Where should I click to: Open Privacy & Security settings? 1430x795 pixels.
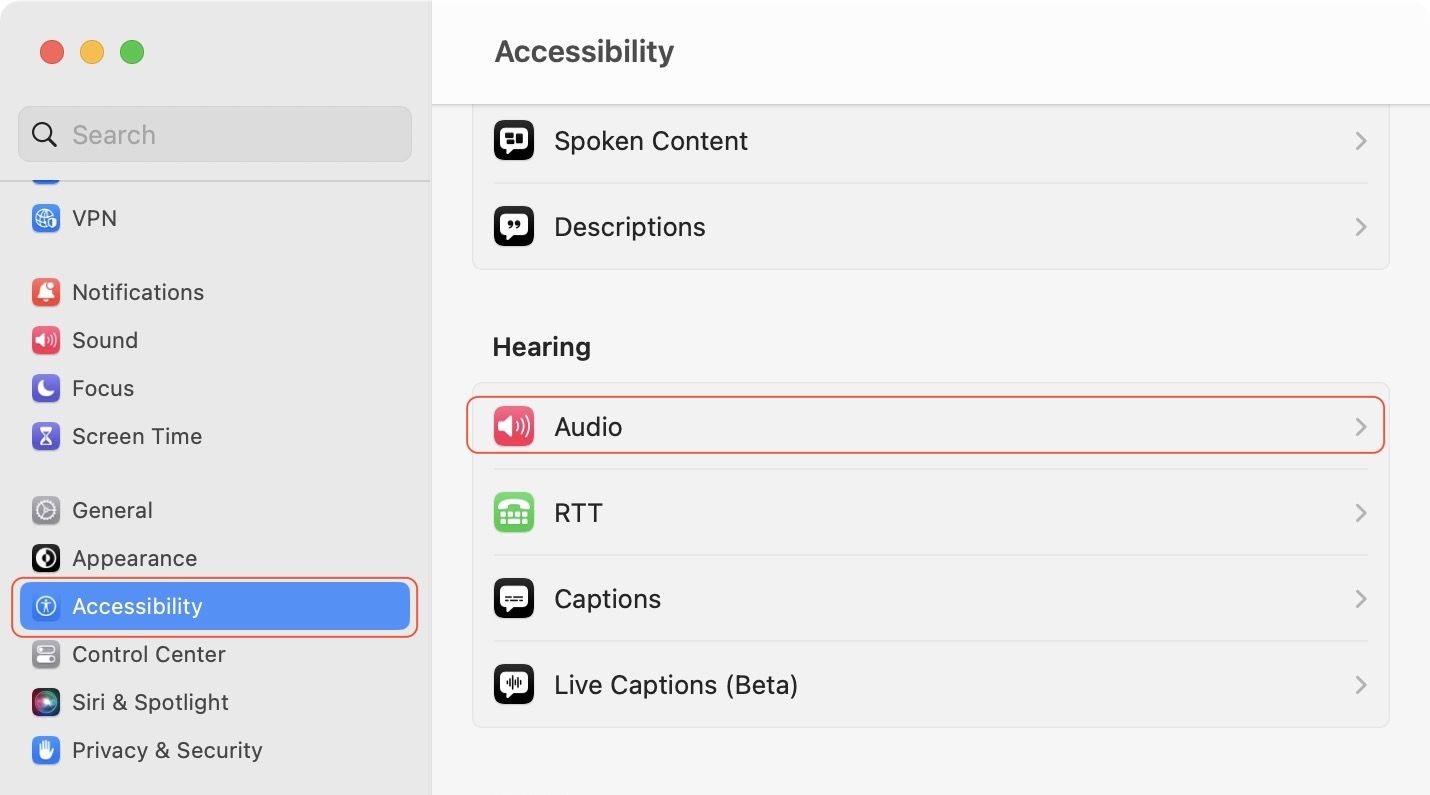click(x=166, y=750)
